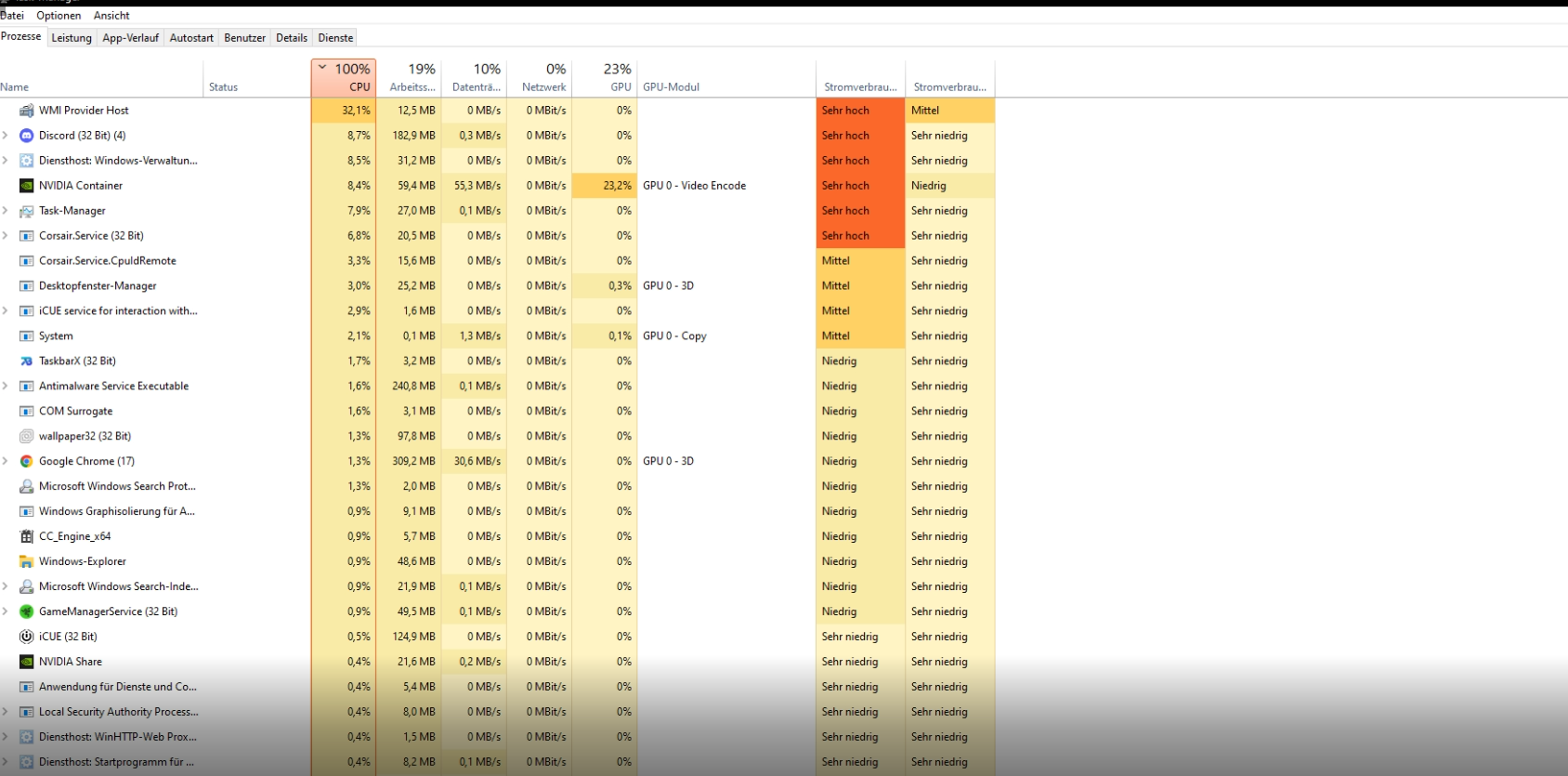Click the Windows-Explorer folder icon
The width and height of the screenshot is (1568, 776).
[27, 562]
